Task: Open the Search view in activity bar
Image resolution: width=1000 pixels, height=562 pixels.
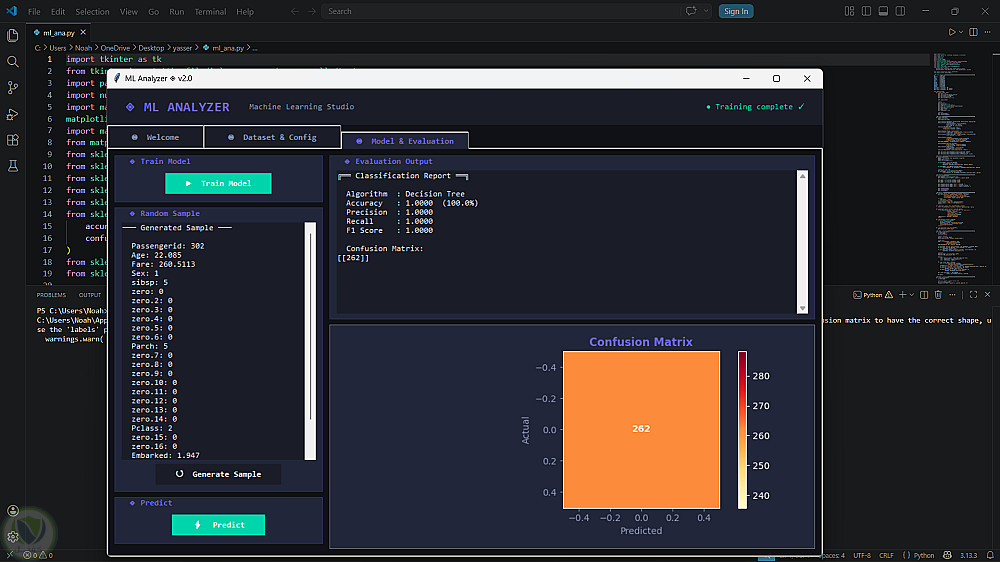Action: tap(13, 61)
